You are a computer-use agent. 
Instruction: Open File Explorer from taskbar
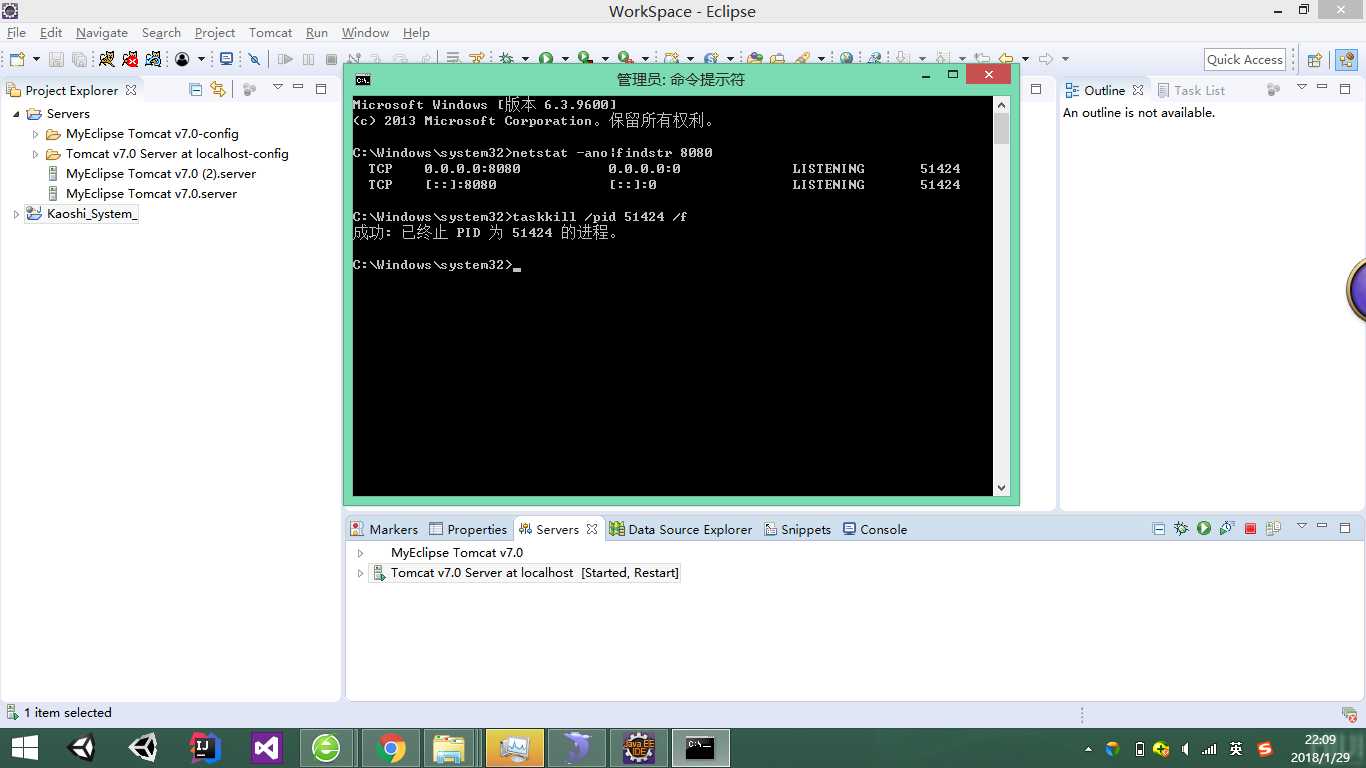click(450, 748)
